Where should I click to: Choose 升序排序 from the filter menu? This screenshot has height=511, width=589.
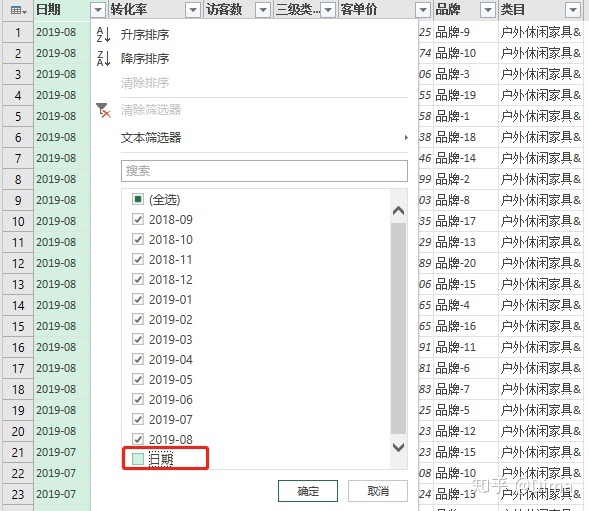[x=145, y=35]
